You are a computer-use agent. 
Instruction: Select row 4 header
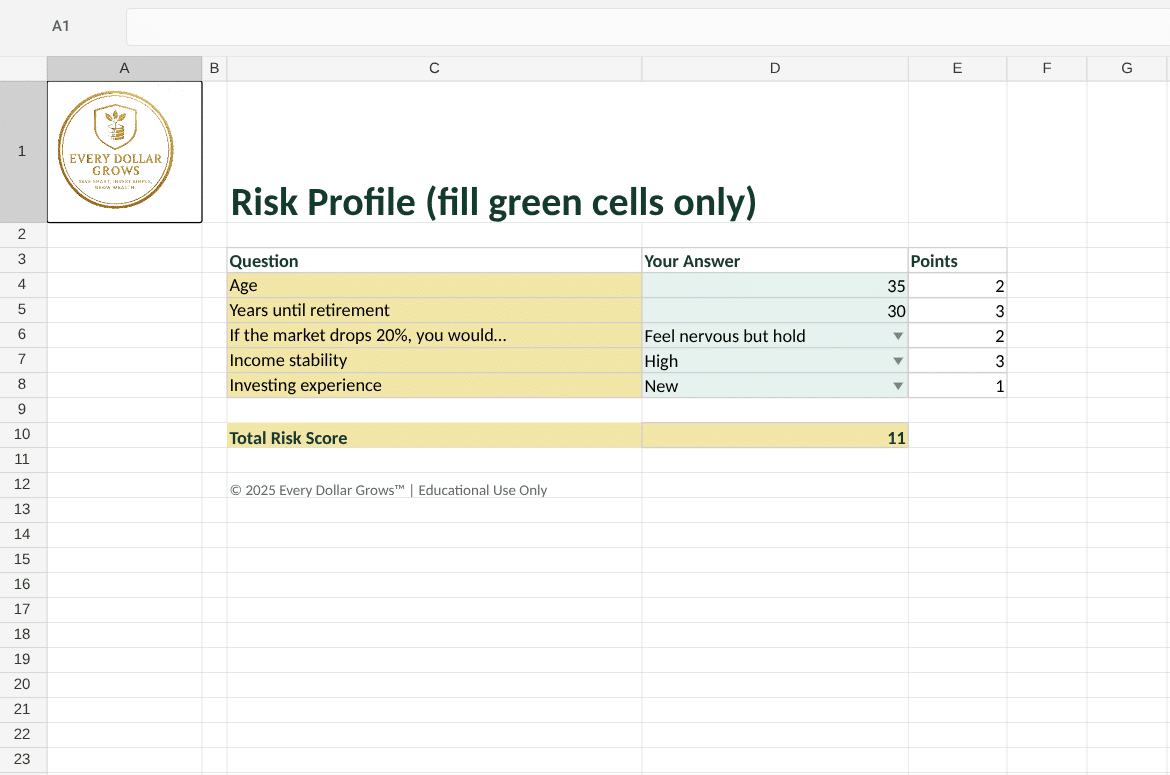(22, 285)
